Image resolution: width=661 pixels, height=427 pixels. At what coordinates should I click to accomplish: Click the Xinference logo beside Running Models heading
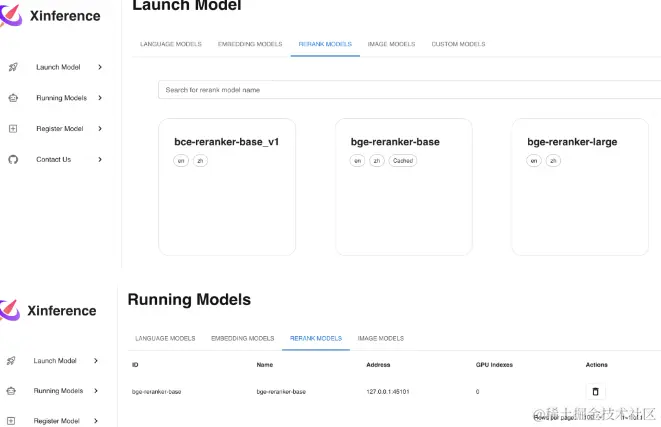10,310
